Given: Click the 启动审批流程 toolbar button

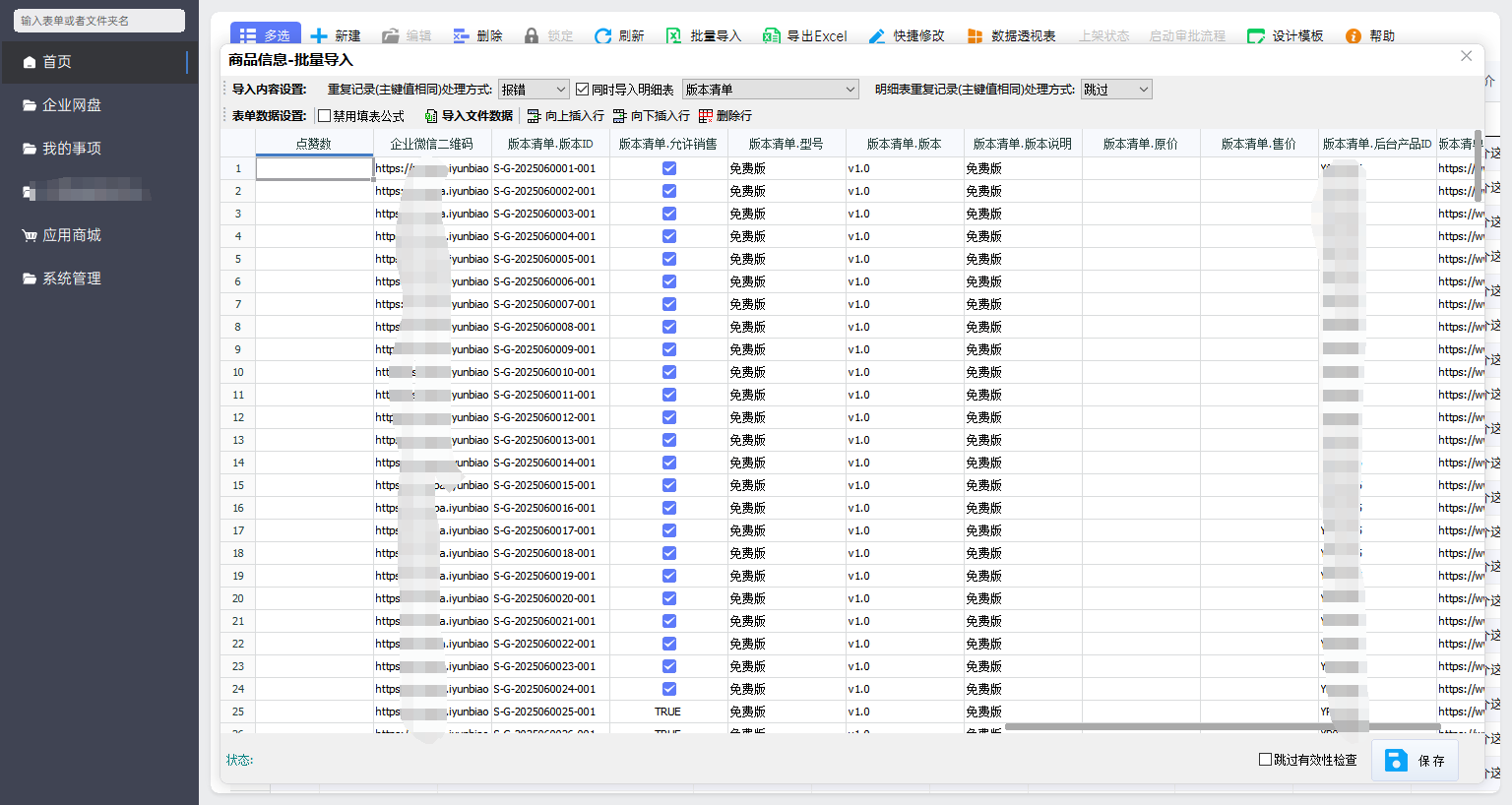Looking at the screenshot, I should tap(1187, 36).
